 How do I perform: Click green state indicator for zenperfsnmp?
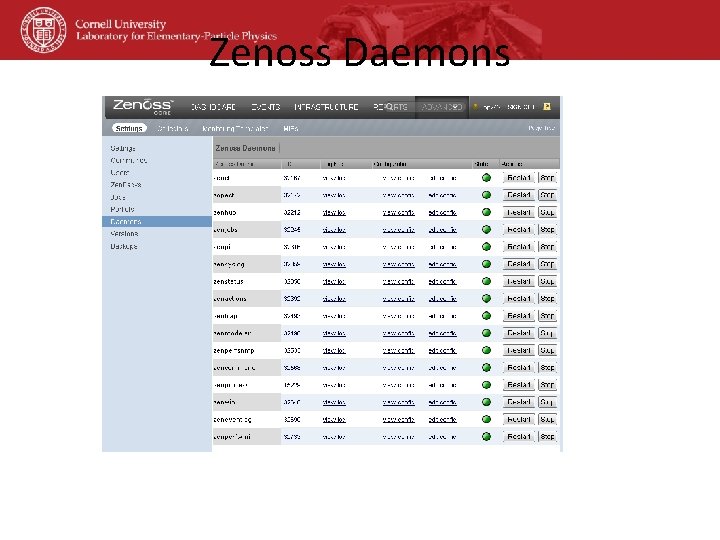[486, 350]
